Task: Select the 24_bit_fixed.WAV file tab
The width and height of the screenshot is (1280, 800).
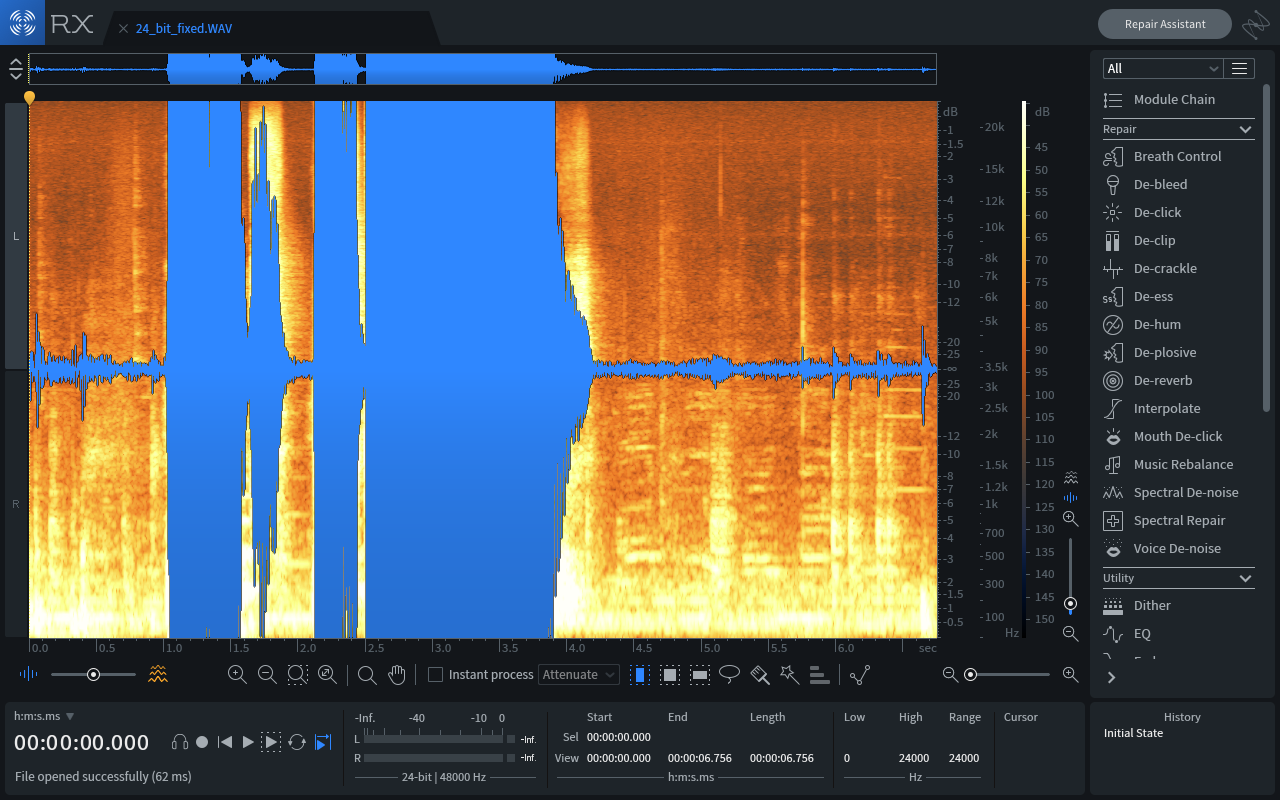Action: (184, 29)
